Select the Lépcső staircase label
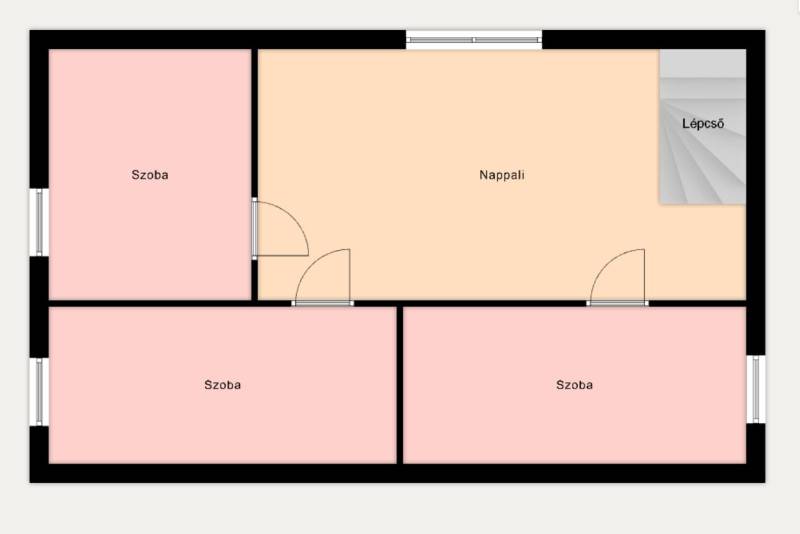 pos(702,125)
